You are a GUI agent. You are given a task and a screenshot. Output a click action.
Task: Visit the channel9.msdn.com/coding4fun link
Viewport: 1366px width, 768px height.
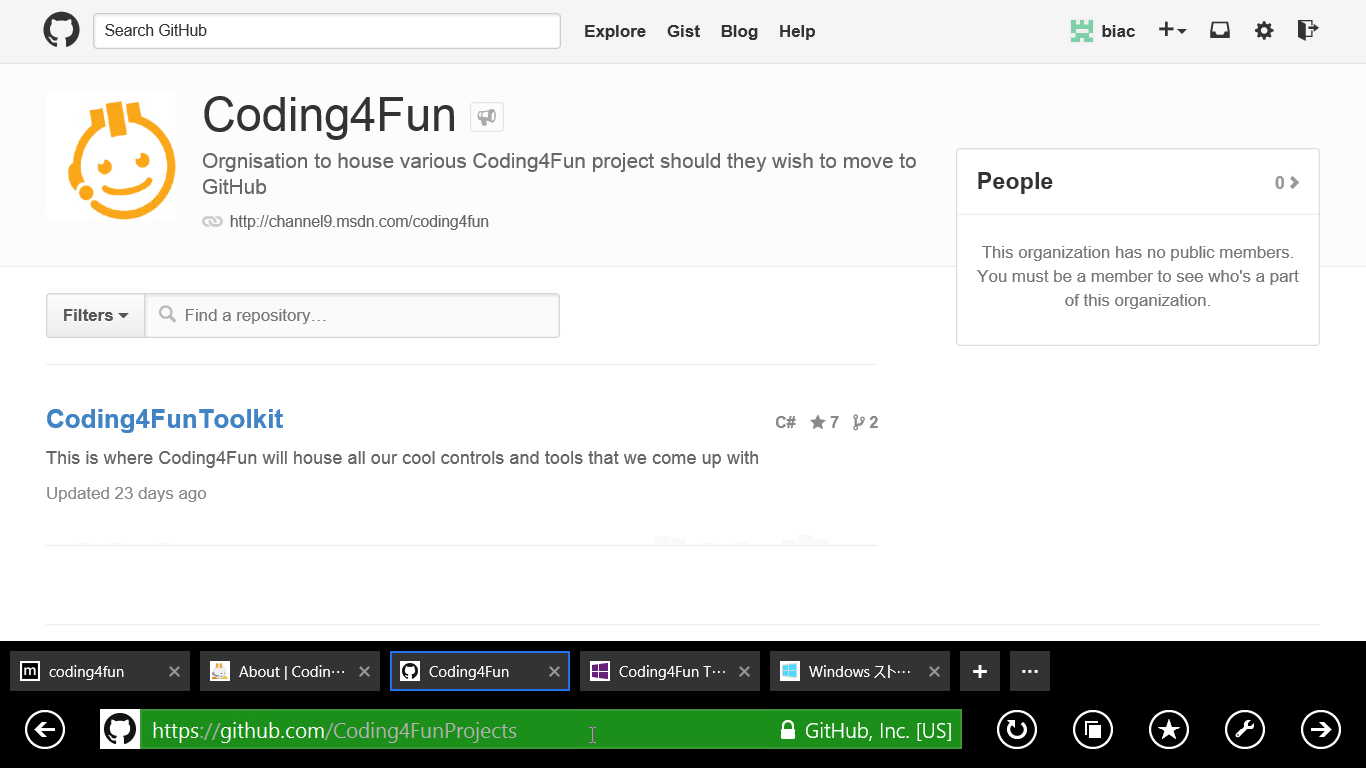tap(359, 221)
